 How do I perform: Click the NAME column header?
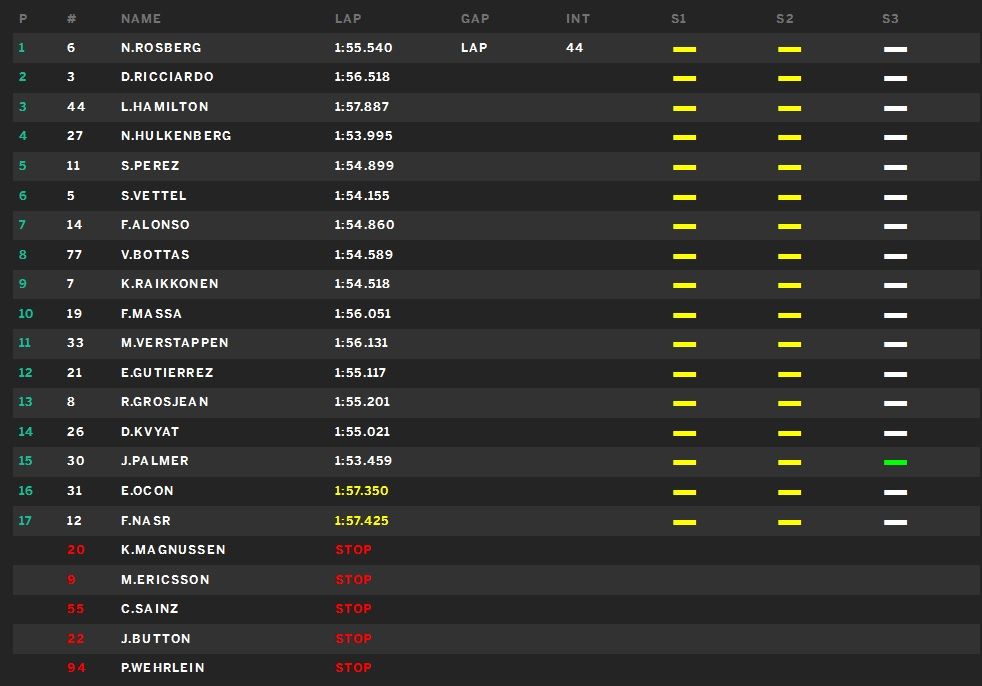pyautogui.click(x=141, y=19)
